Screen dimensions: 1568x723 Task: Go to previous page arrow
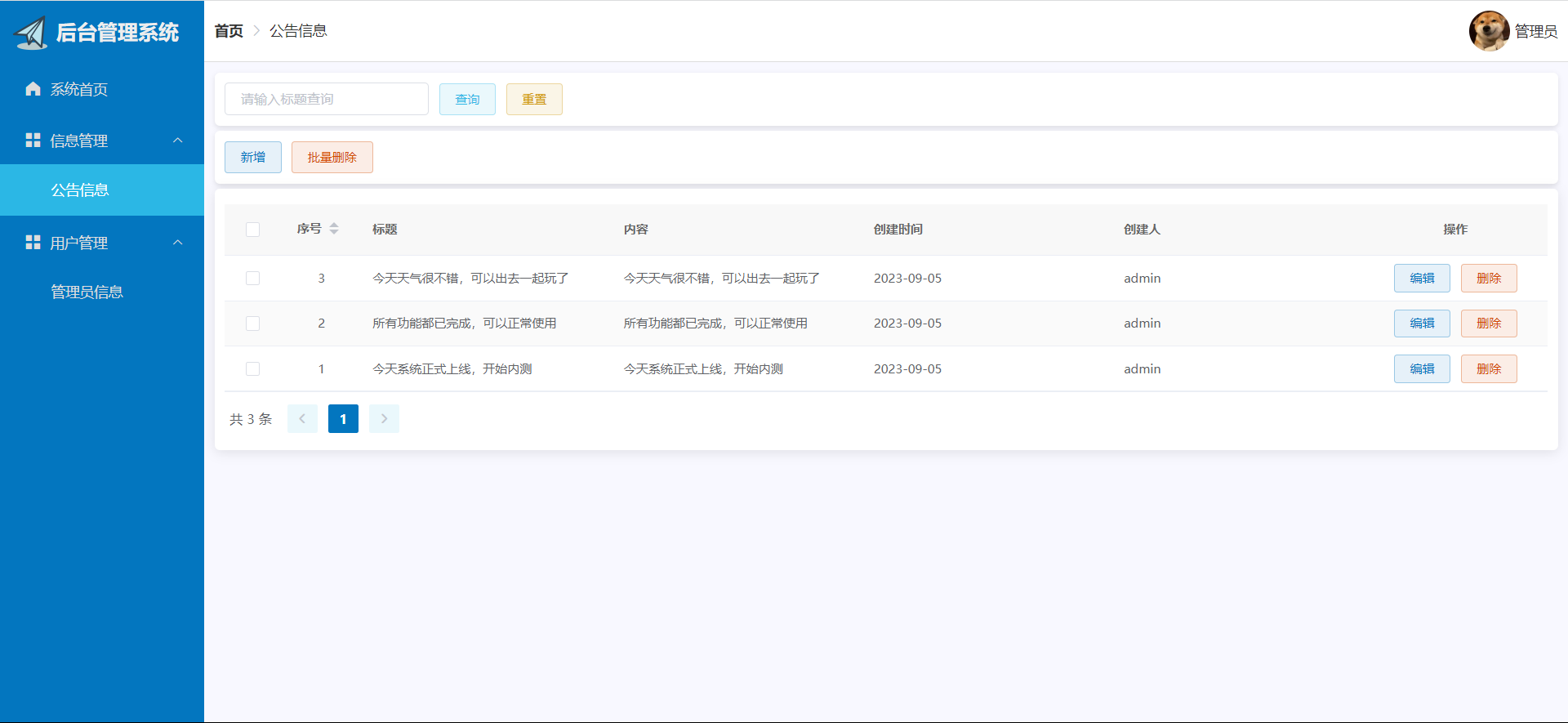(x=302, y=419)
